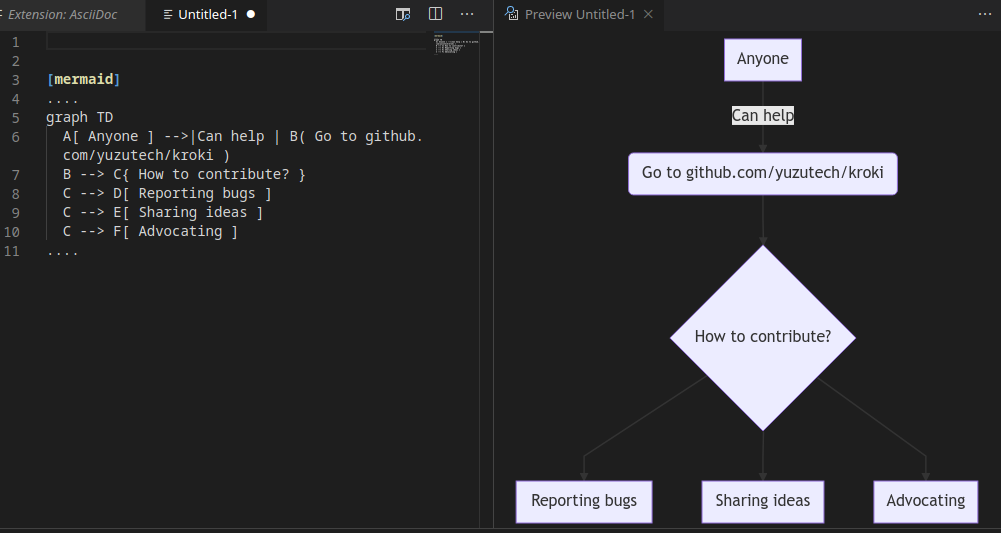
Task: Click the 'graph TD' text on line 5
Action: (x=80, y=117)
